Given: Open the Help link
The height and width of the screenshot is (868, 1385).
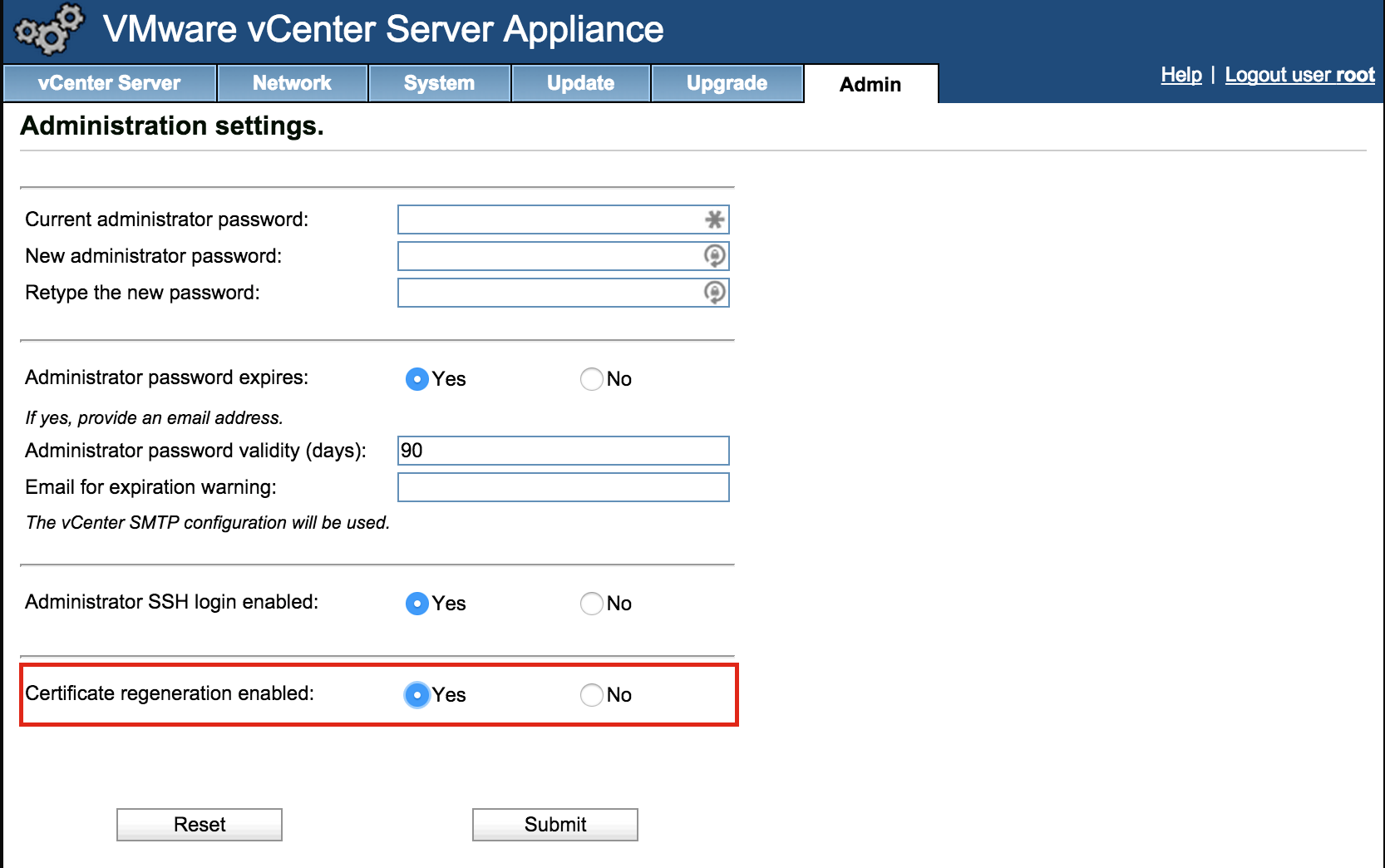Looking at the screenshot, I should pos(1180,75).
